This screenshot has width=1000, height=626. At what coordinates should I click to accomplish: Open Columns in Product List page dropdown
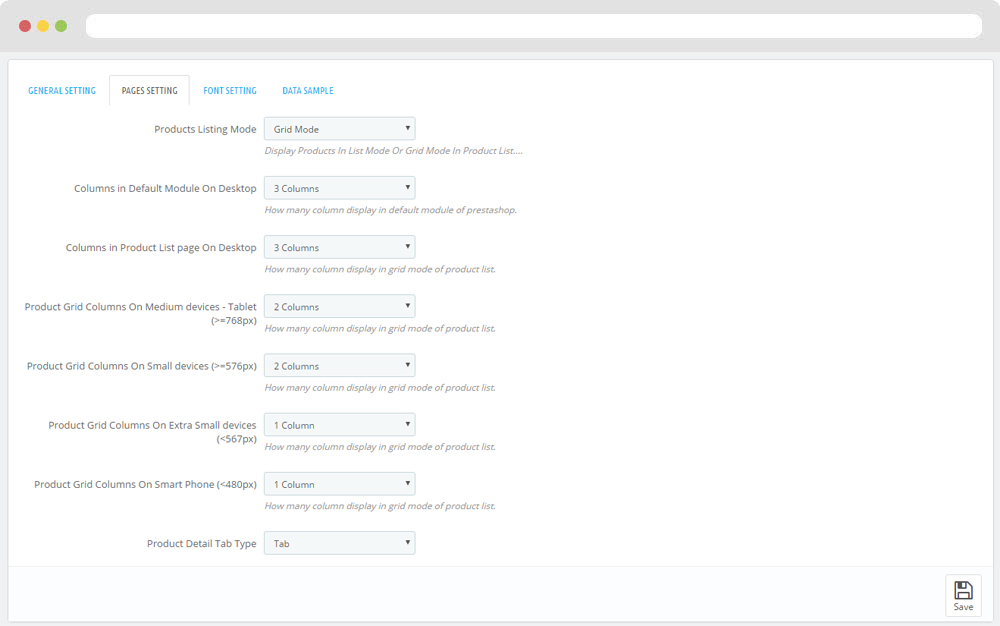click(339, 247)
